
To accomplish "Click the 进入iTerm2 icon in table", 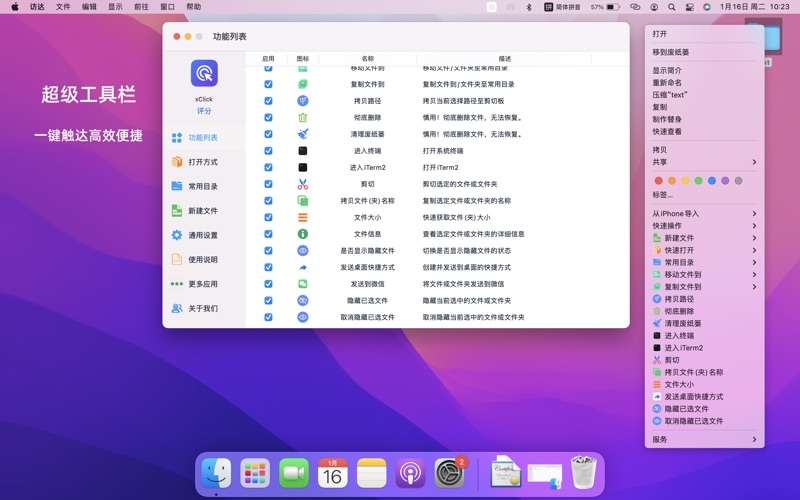I will [303, 167].
